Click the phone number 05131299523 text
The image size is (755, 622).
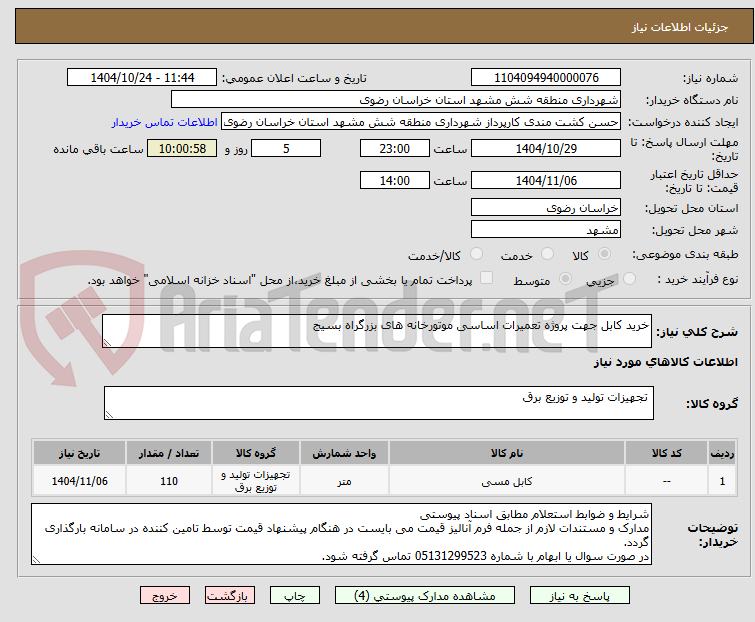pyautogui.click(x=451, y=556)
